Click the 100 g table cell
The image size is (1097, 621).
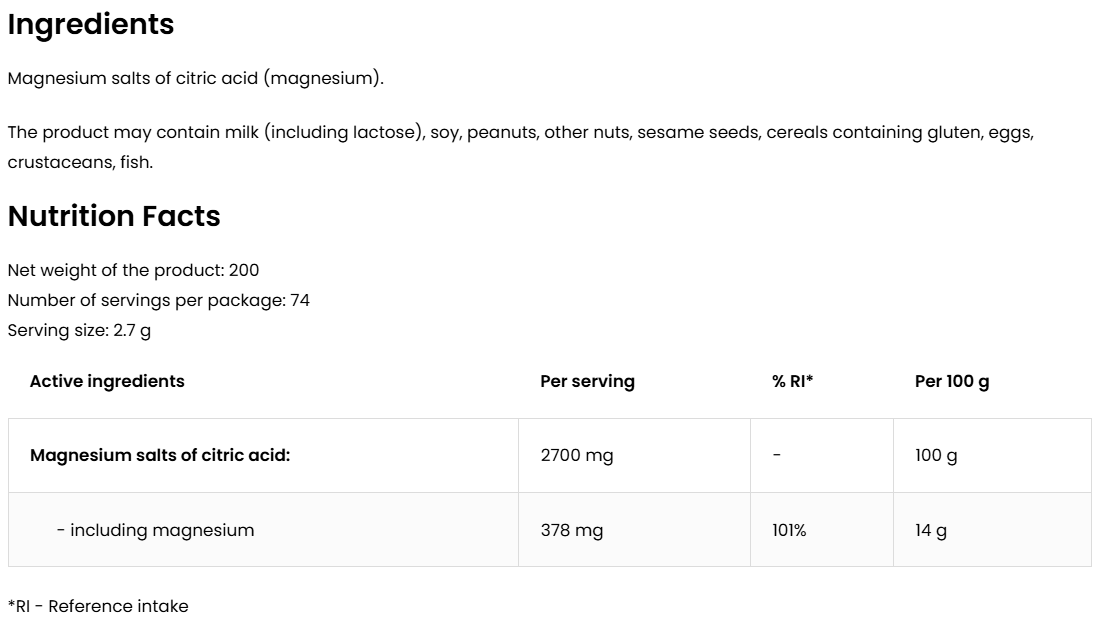click(x=936, y=455)
